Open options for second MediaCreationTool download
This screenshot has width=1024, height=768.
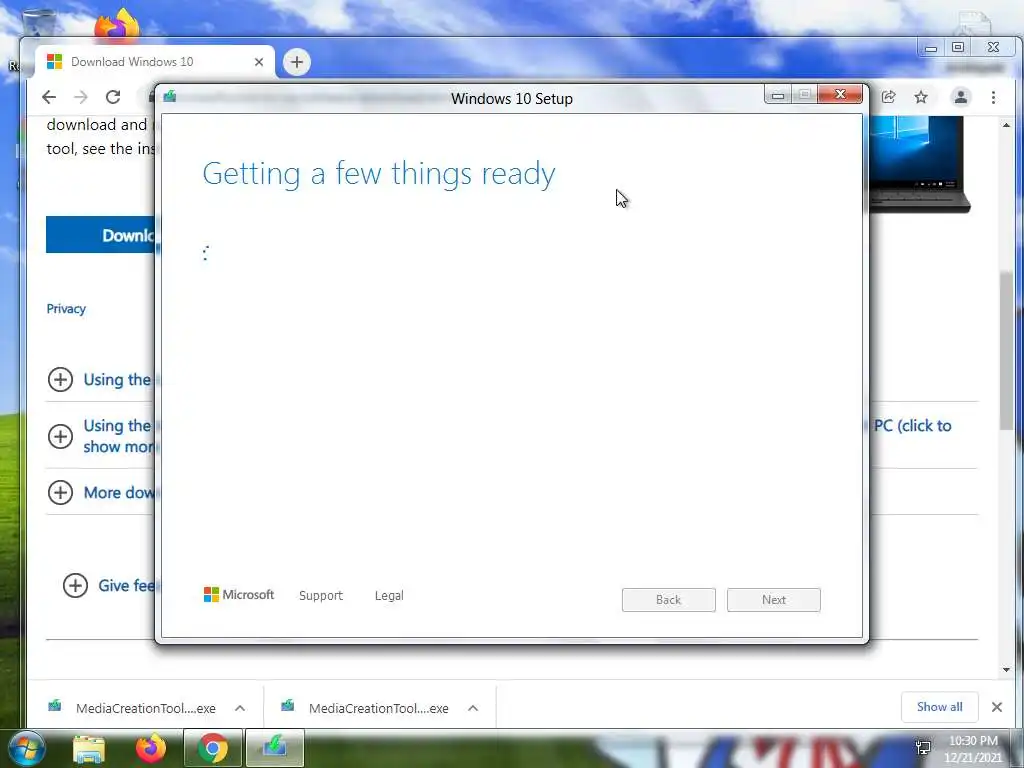[473, 709]
